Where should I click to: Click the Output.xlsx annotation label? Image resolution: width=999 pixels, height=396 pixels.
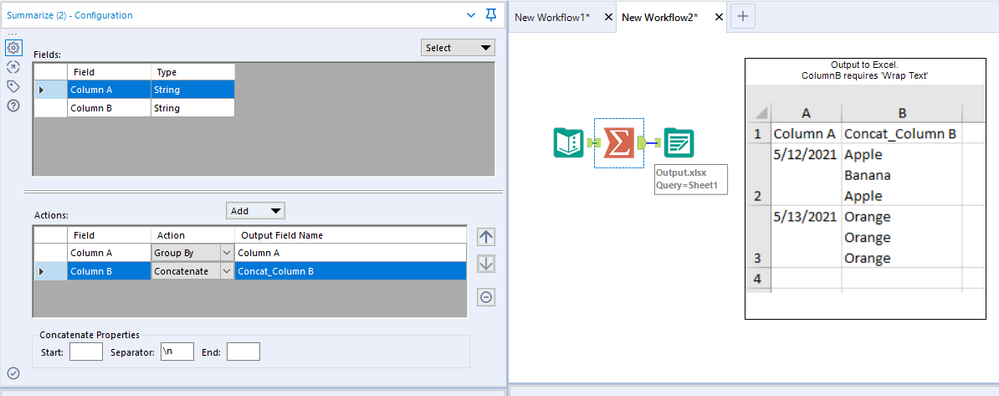[691, 179]
